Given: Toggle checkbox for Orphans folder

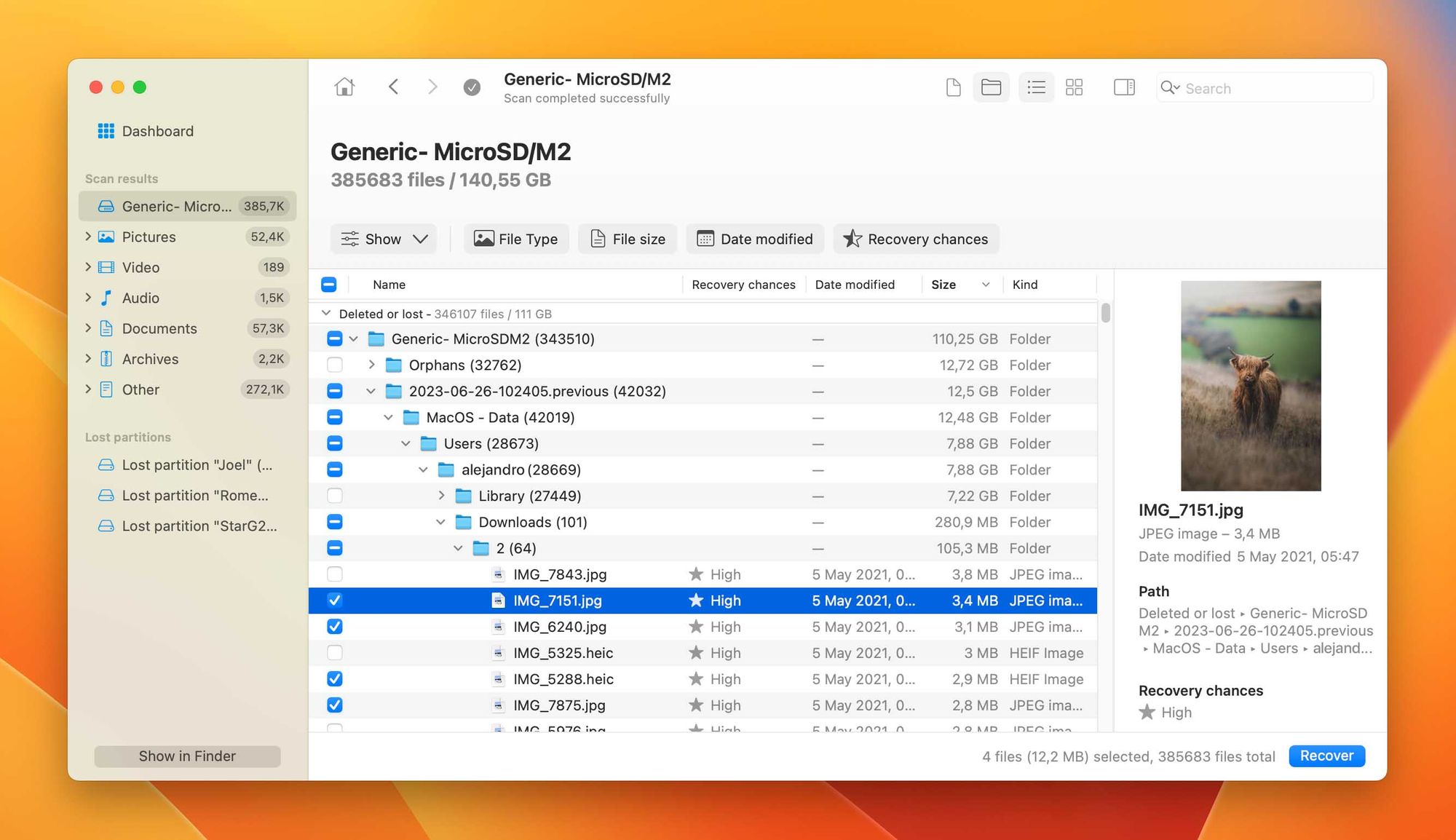Looking at the screenshot, I should click(334, 365).
